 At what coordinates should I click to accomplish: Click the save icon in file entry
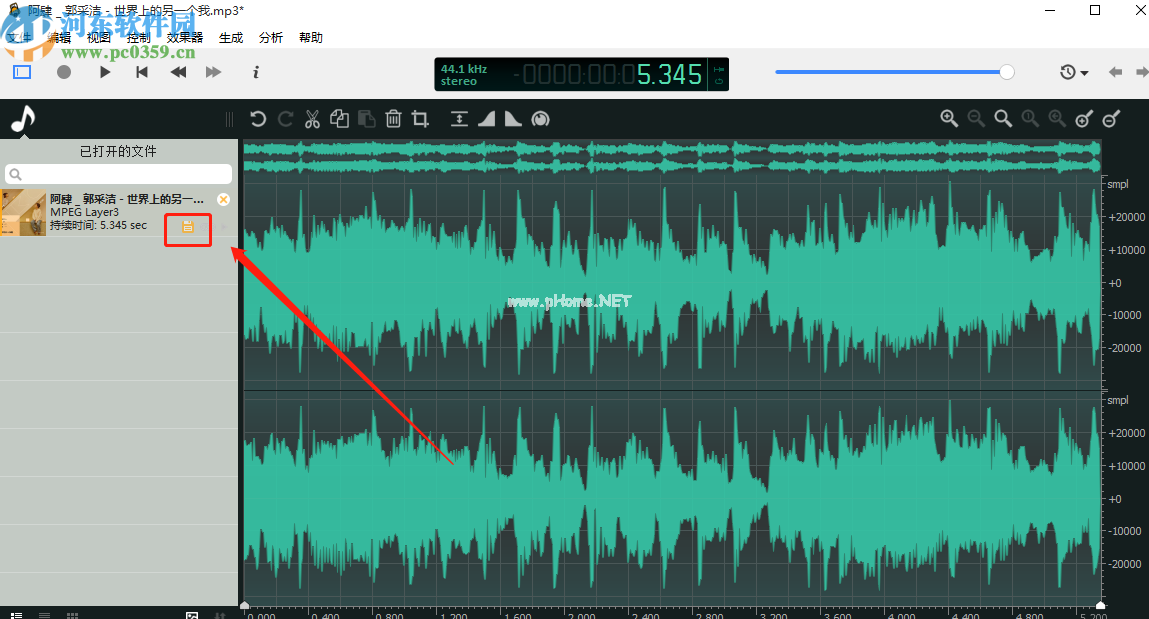(187, 227)
